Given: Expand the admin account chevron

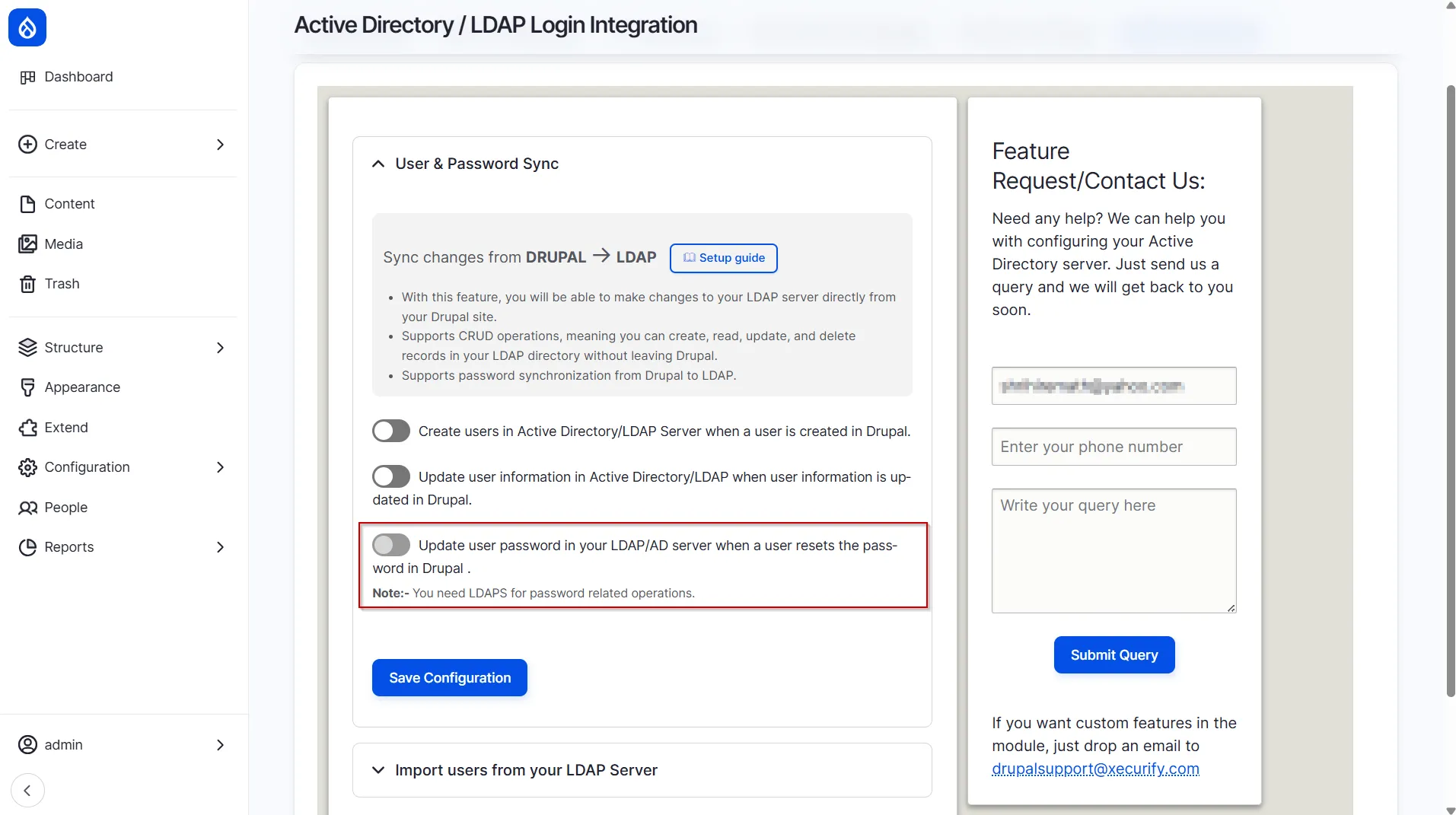Looking at the screenshot, I should tap(220, 745).
